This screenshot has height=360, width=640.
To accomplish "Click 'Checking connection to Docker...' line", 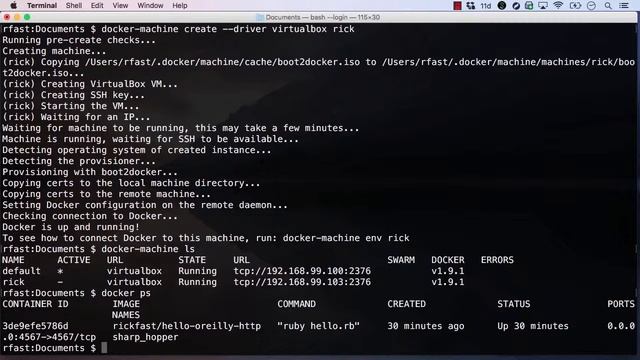I will 90,216.
